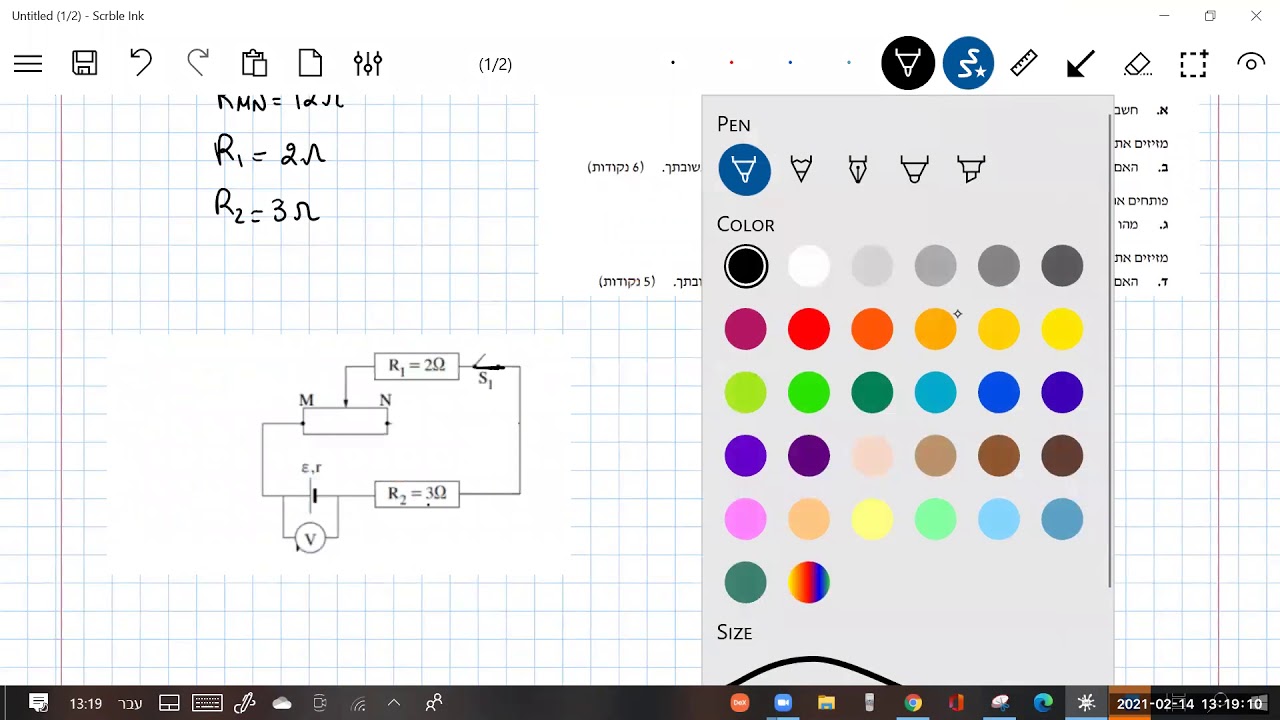The width and height of the screenshot is (1280, 720).
Task: Select the arrow line tool
Action: click(x=1080, y=64)
